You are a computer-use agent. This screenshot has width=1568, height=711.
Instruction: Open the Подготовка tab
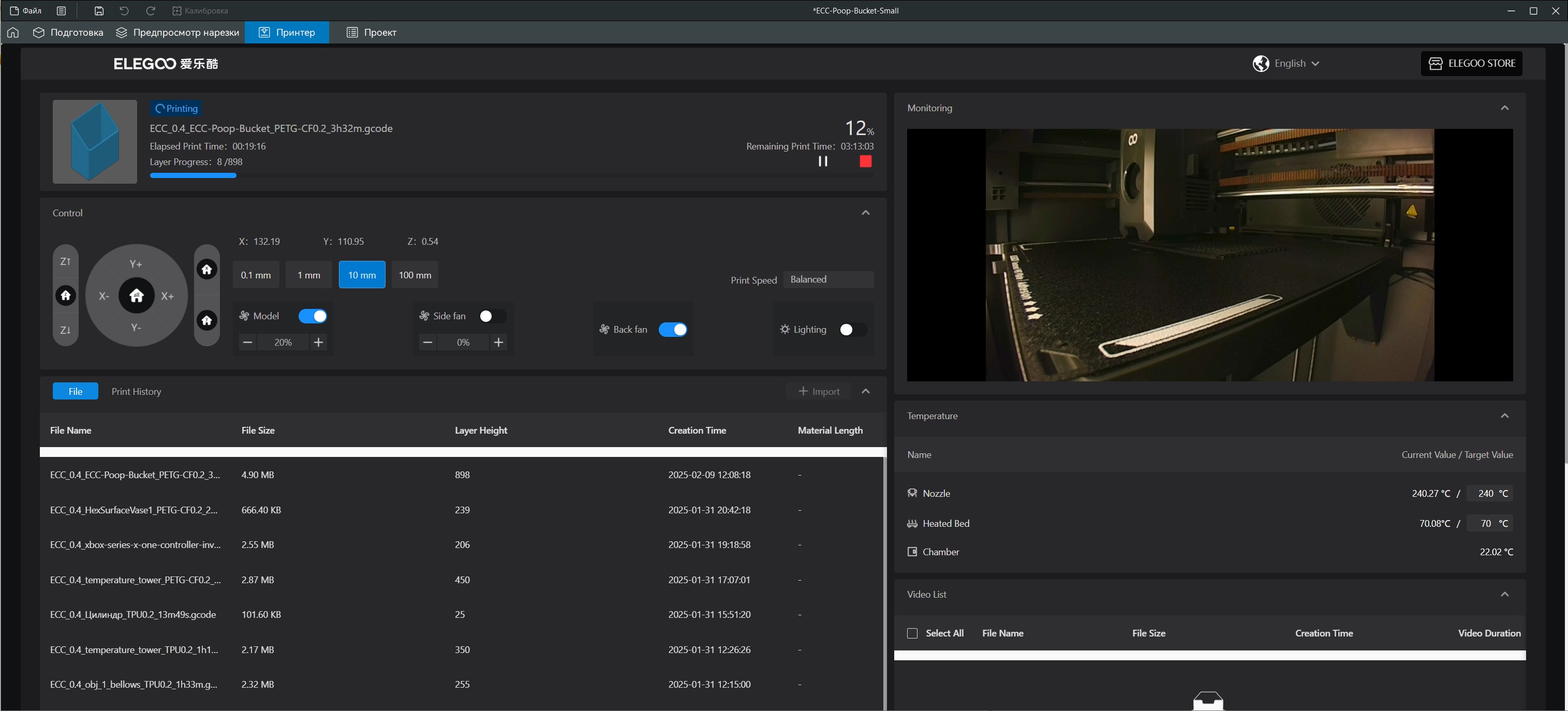pos(68,32)
